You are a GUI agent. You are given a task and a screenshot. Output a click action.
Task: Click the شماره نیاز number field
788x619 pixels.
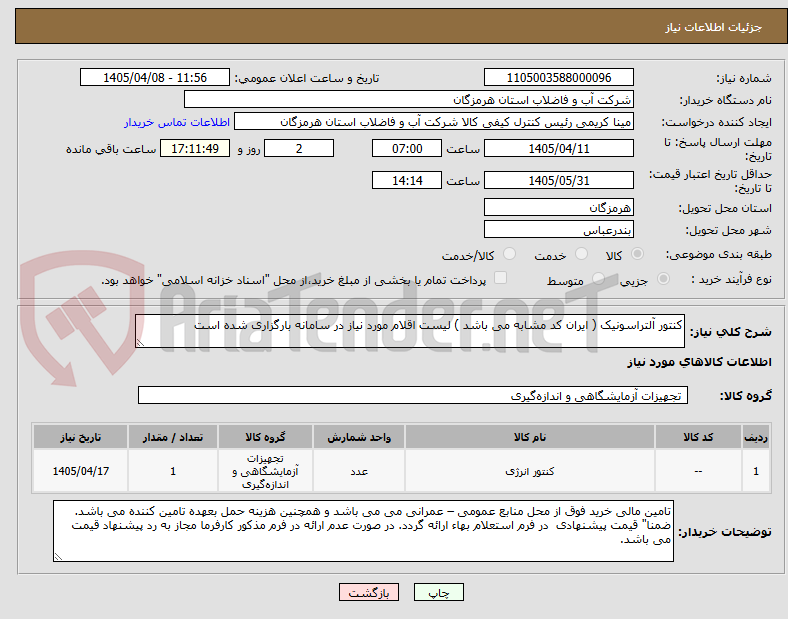pos(558,77)
